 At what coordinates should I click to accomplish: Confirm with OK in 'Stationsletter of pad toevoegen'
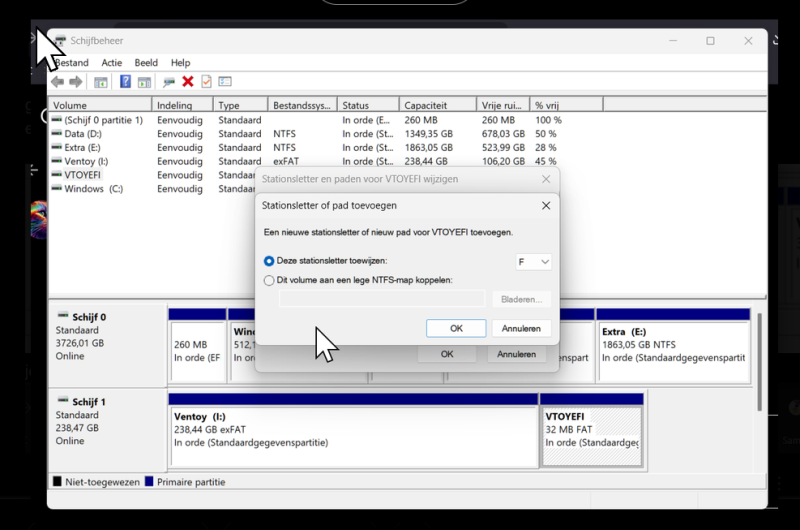(456, 329)
